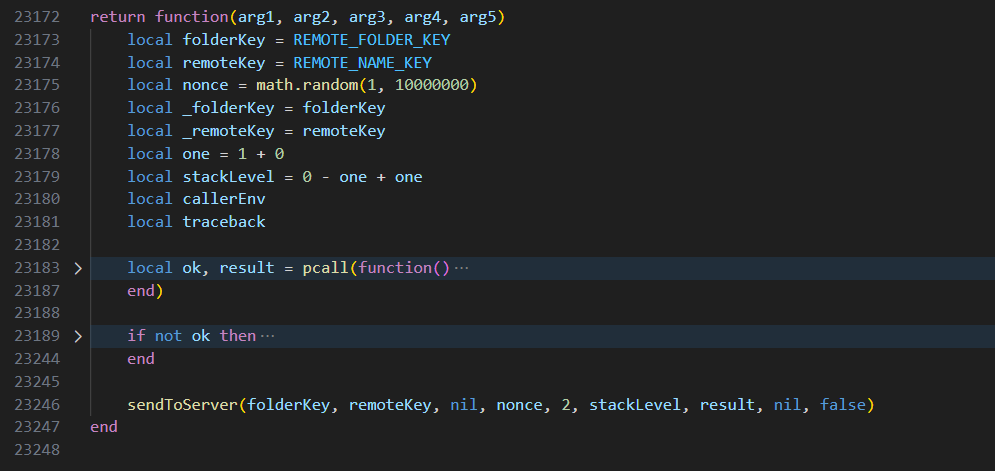Click arg5 parameter in function signature

[478, 17]
